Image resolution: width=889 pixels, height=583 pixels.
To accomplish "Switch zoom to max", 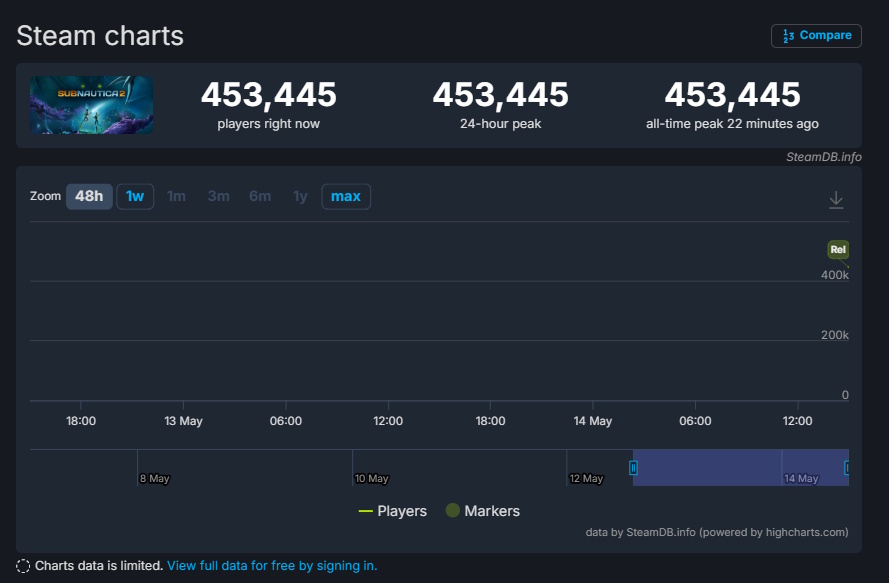I will [x=346, y=196].
